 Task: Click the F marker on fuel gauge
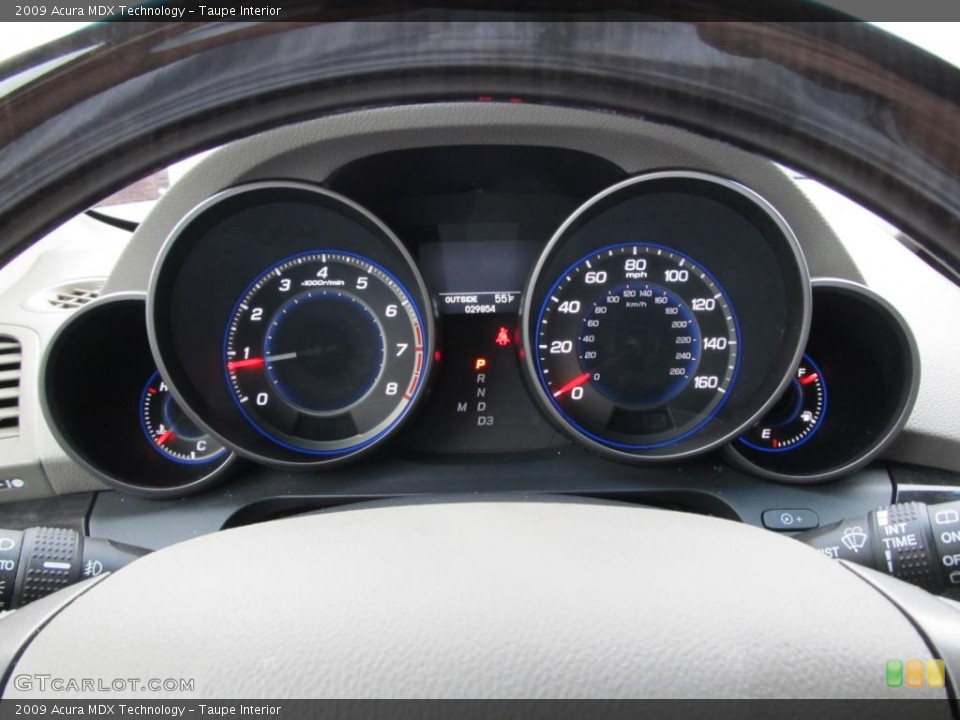coord(801,372)
